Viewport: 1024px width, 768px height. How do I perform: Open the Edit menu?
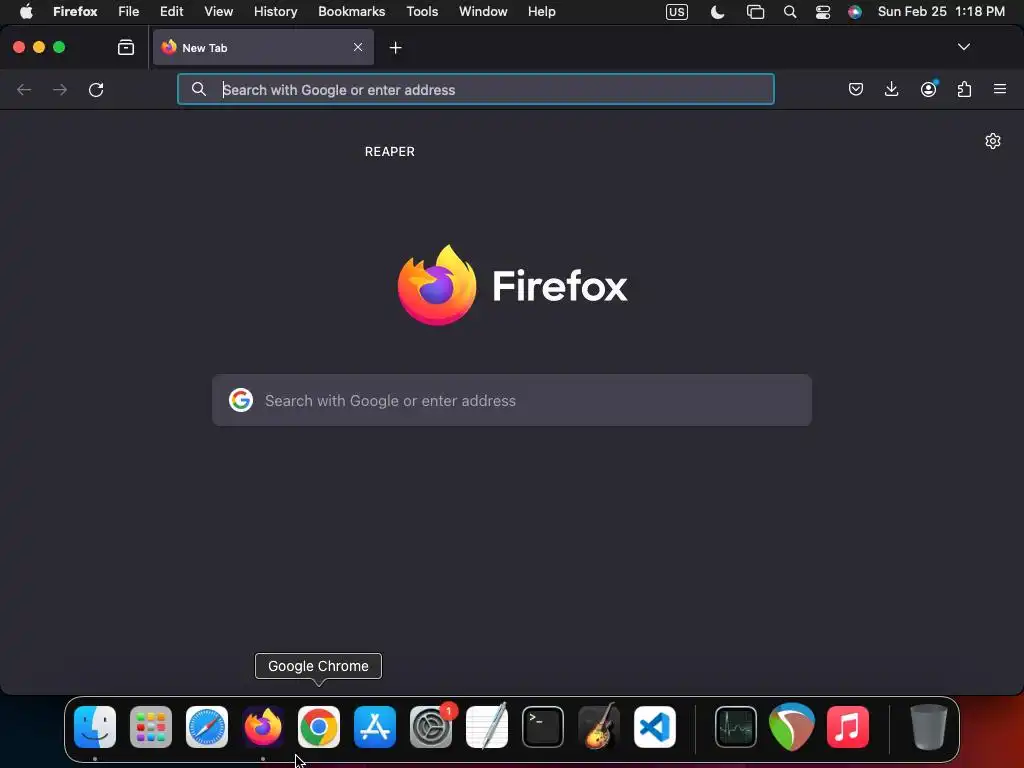172,12
